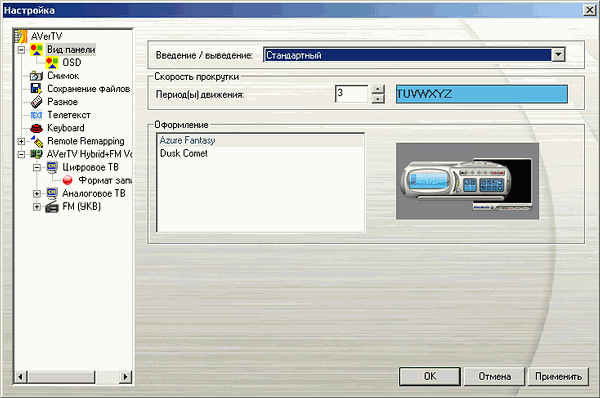The height and width of the screenshot is (398, 600).
Task: Open the Телетекст settings
Action: [x=69, y=115]
